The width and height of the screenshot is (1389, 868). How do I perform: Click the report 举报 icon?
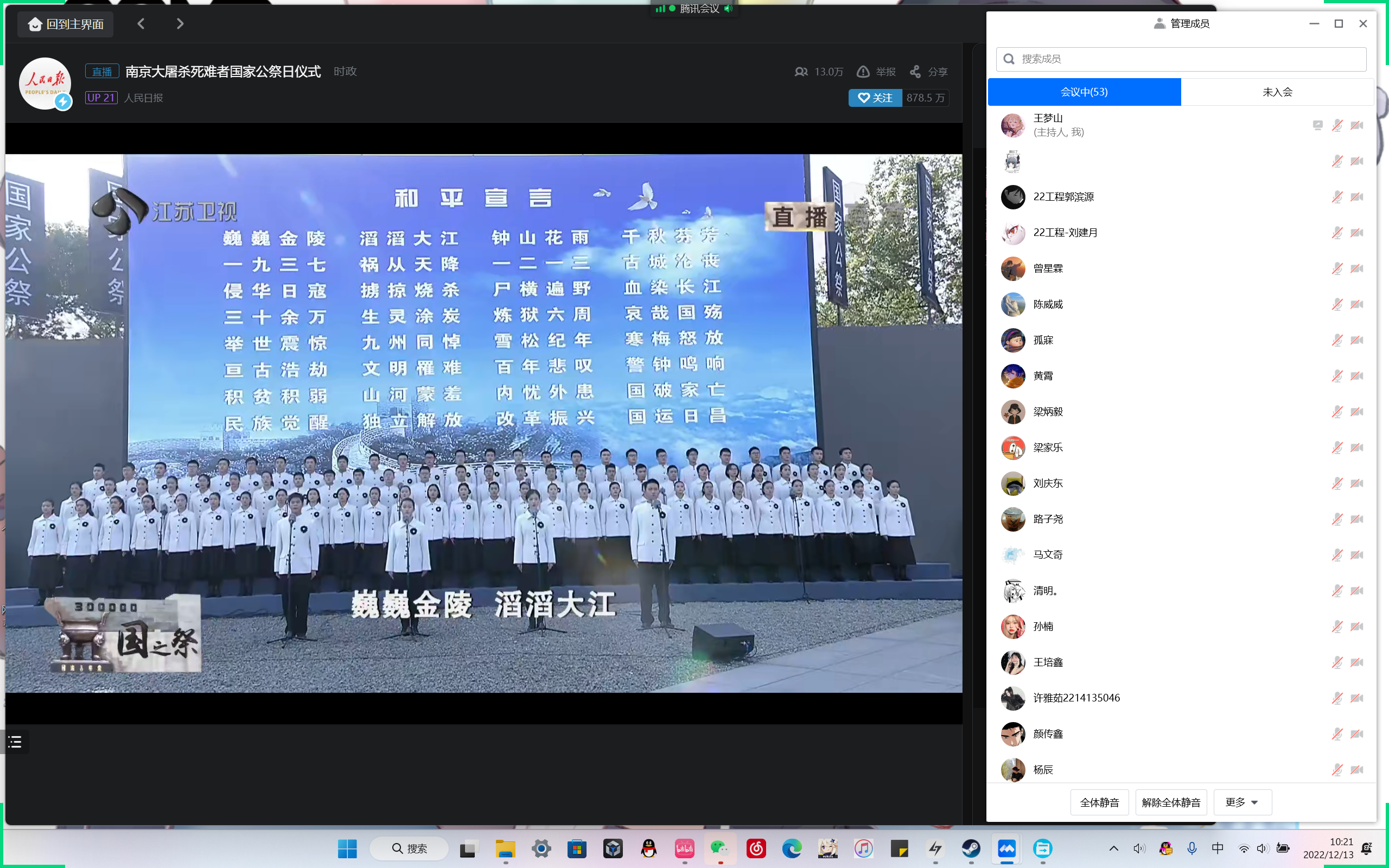(x=863, y=72)
